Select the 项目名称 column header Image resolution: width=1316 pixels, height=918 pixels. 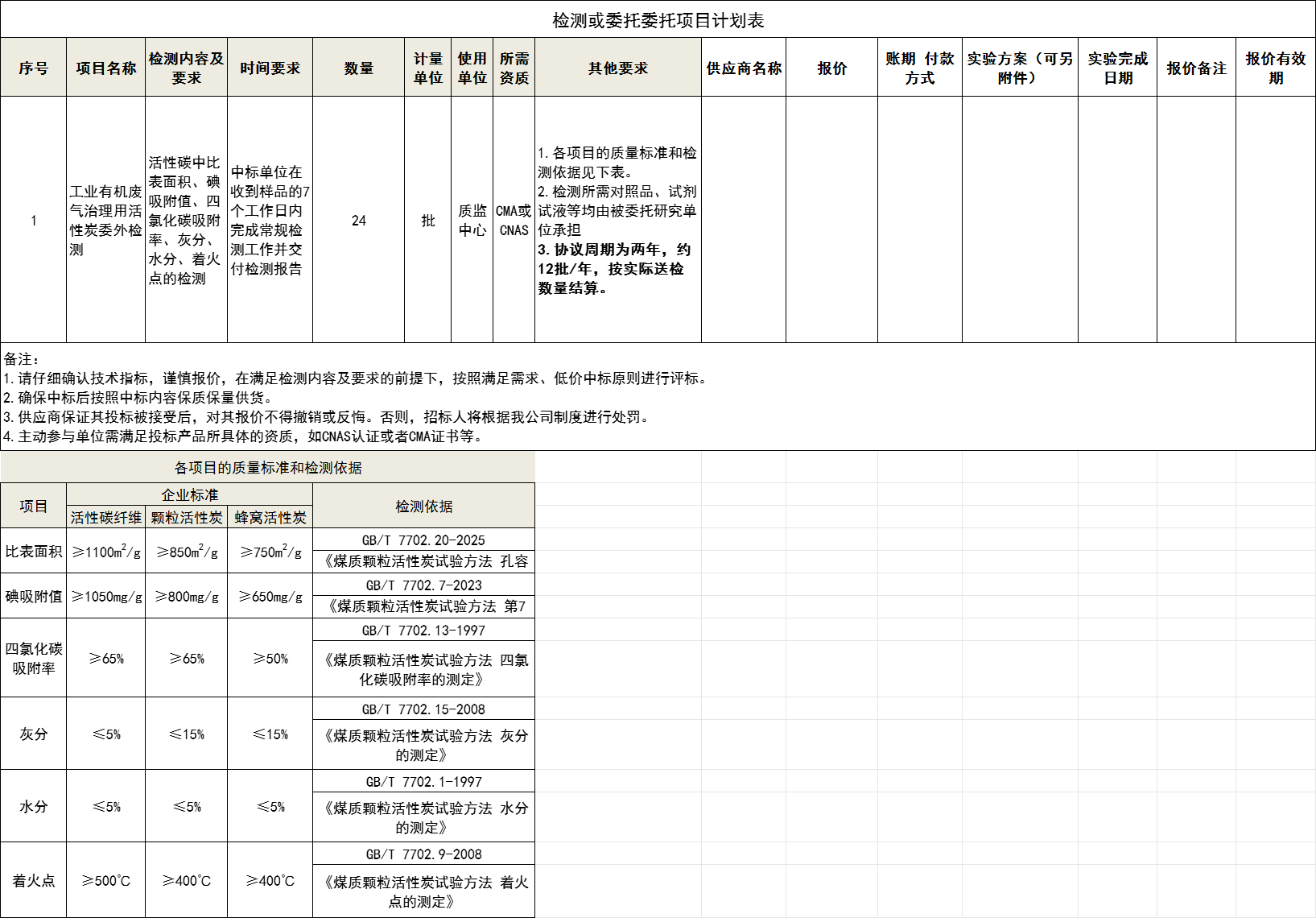tap(105, 68)
